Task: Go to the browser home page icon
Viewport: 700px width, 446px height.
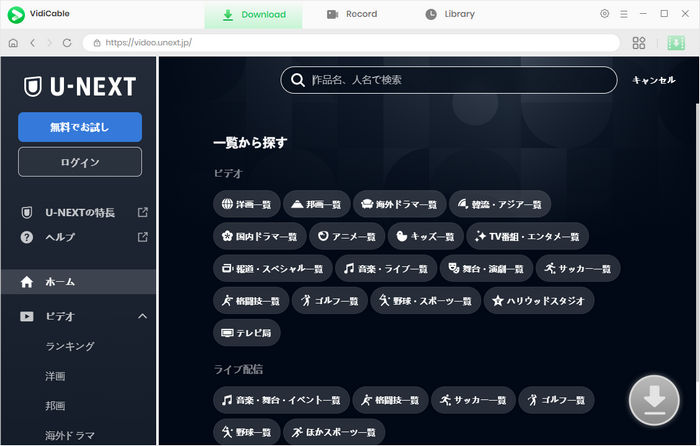Action: pyautogui.click(x=13, y=43)
